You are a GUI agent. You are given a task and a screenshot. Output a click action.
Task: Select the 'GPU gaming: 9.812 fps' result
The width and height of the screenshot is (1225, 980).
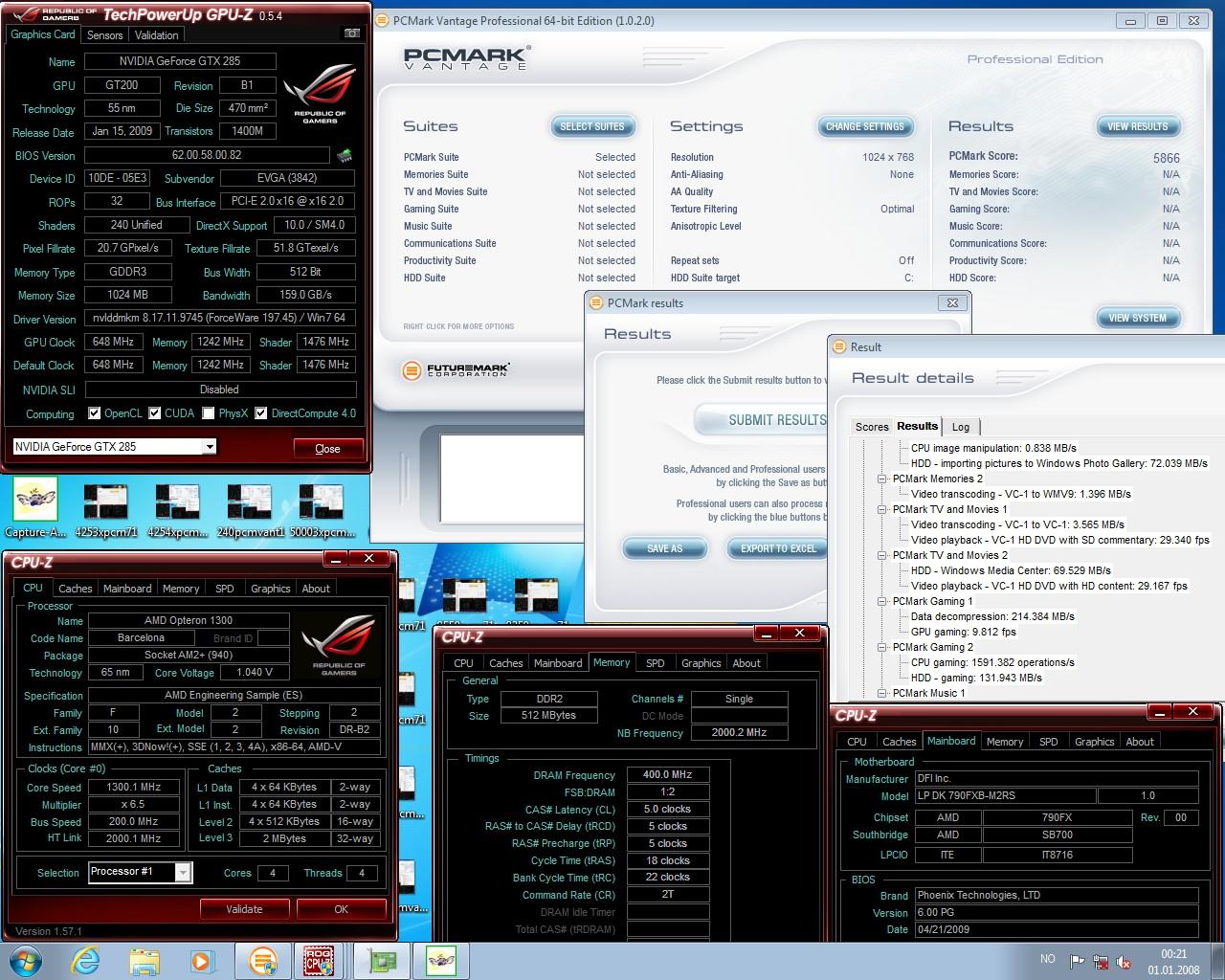tap(963, 632)
